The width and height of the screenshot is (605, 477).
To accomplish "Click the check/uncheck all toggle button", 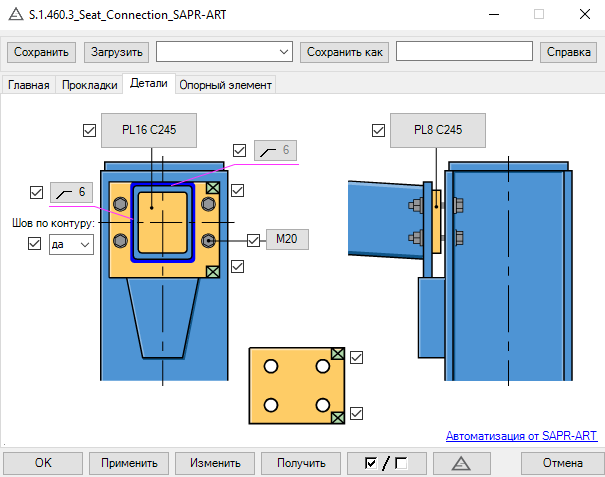I will pyautogui.click(x=387, y=463).
